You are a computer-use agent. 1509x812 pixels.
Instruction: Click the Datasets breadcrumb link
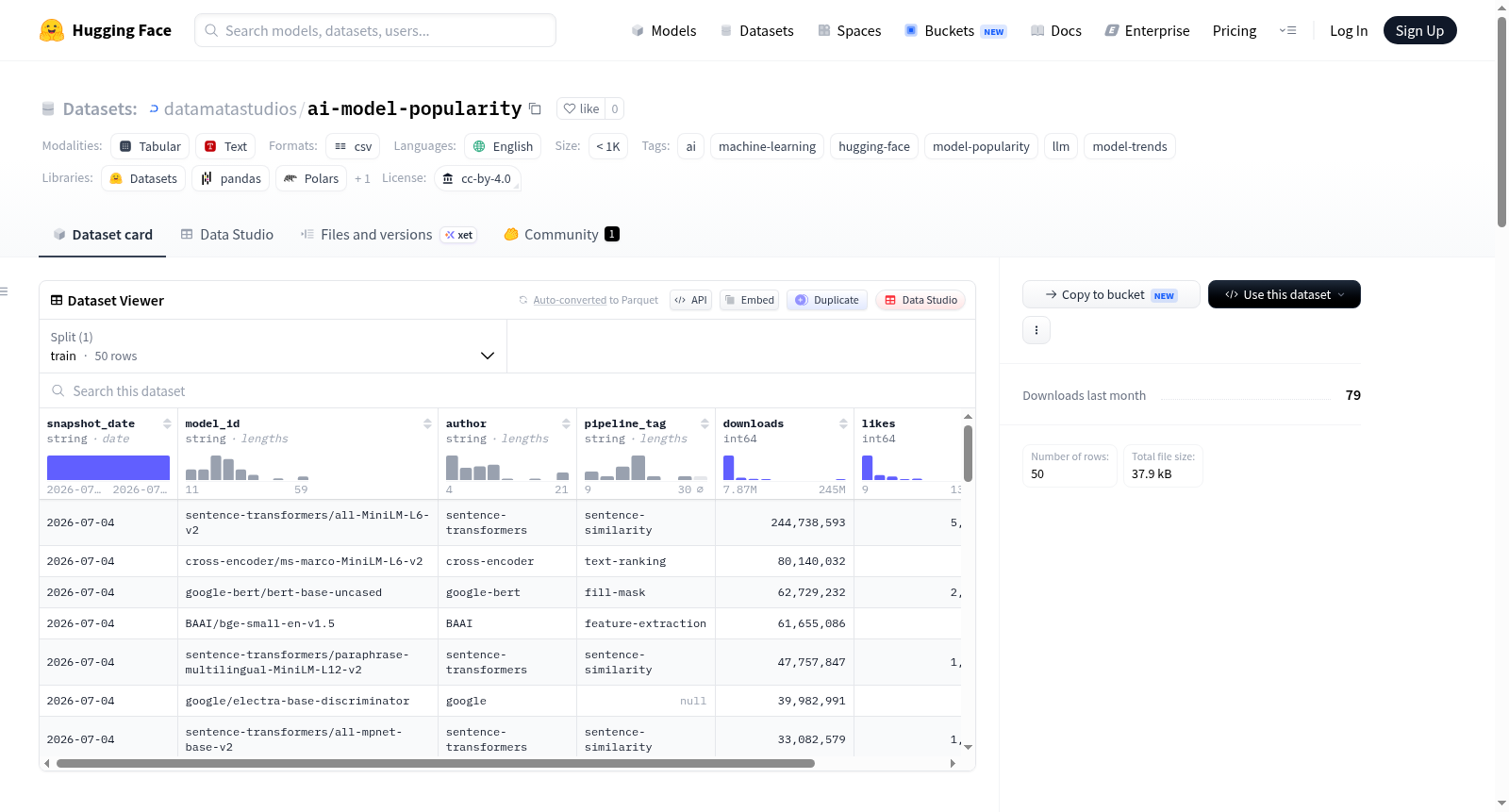(100, 108)
